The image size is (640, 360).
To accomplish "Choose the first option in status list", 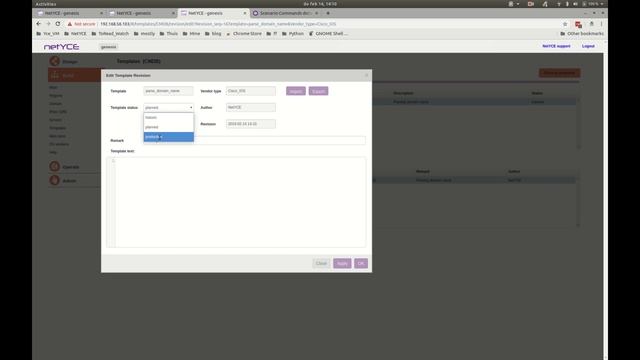I will 168,118.
